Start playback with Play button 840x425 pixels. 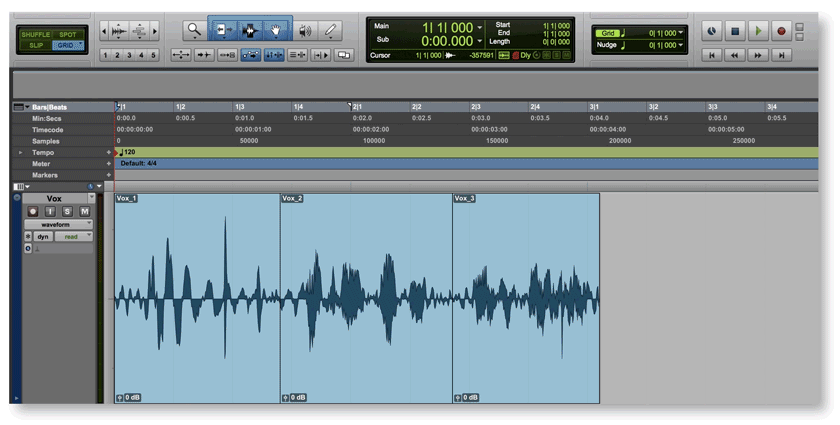coord(758,31)
